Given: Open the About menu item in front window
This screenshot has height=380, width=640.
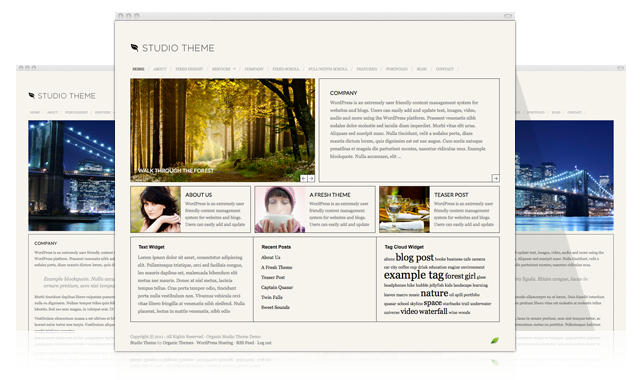Looking at the screenshot, I should (x=160, y=69).
